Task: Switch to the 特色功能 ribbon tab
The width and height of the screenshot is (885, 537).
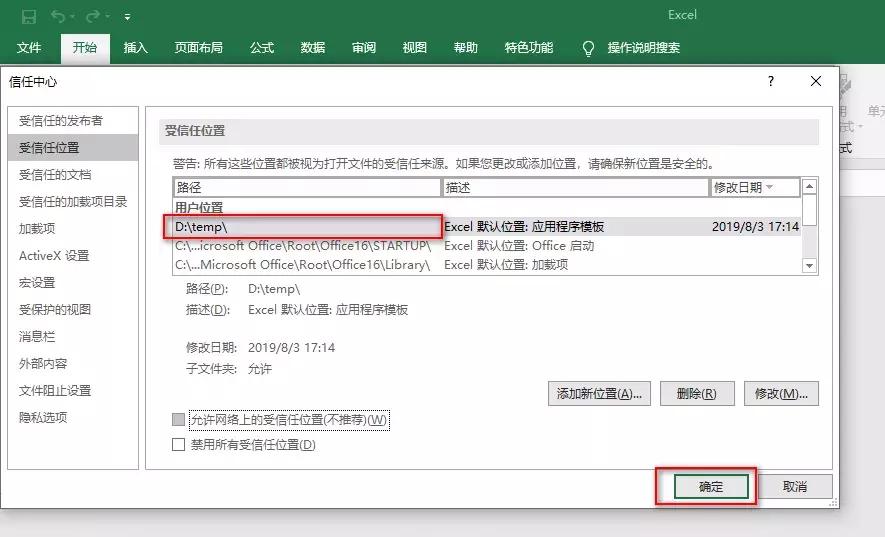Action: [529, 48]
